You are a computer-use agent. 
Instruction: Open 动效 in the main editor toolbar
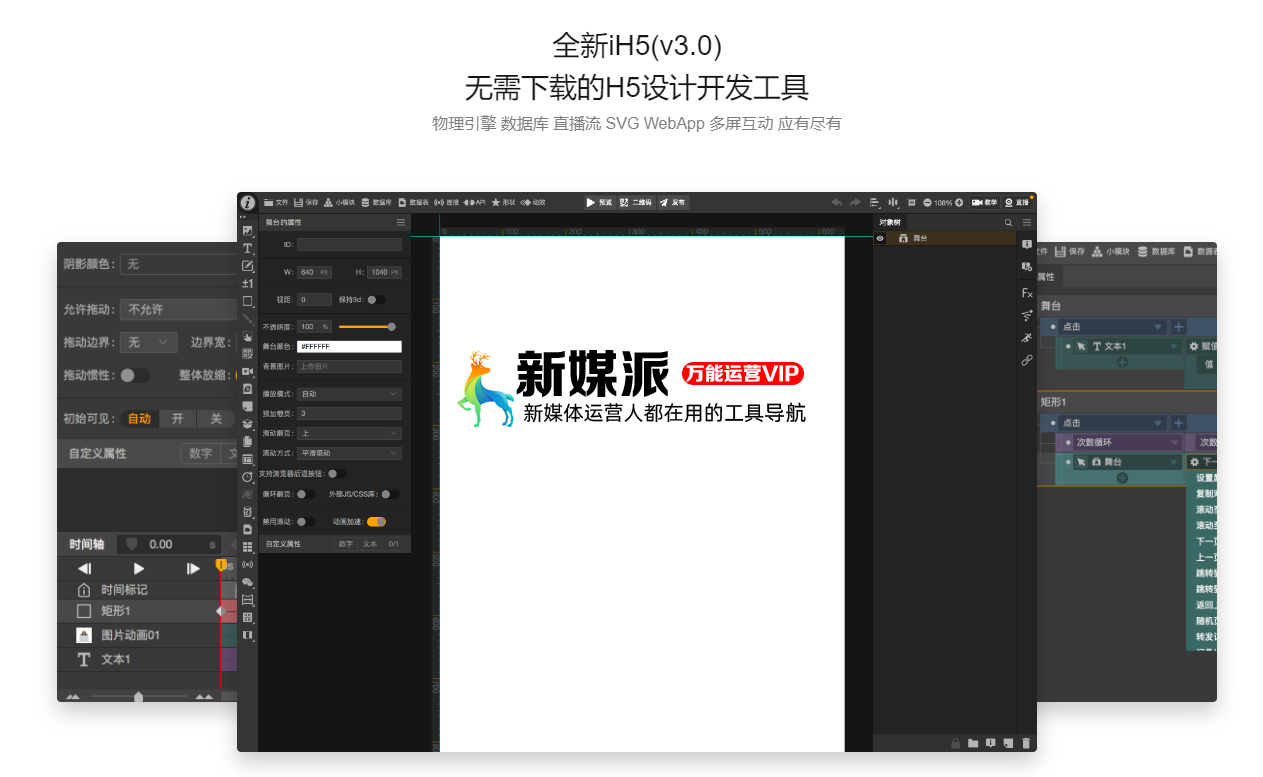click(x=533, y=202)
